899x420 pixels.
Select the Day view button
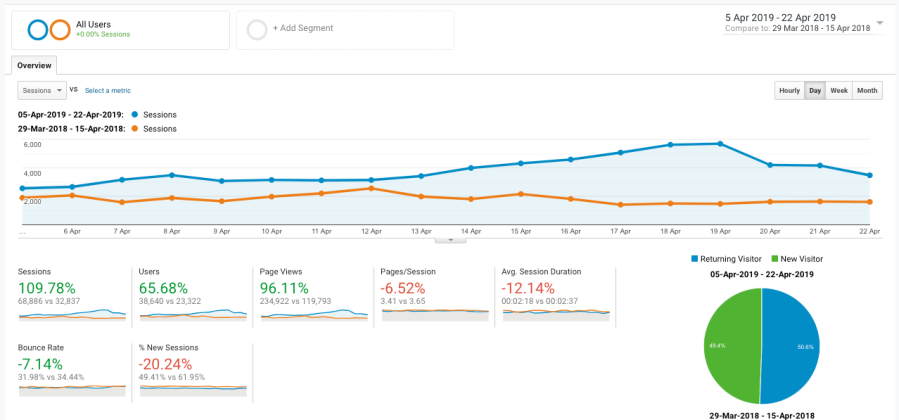(x=815, y=91)
